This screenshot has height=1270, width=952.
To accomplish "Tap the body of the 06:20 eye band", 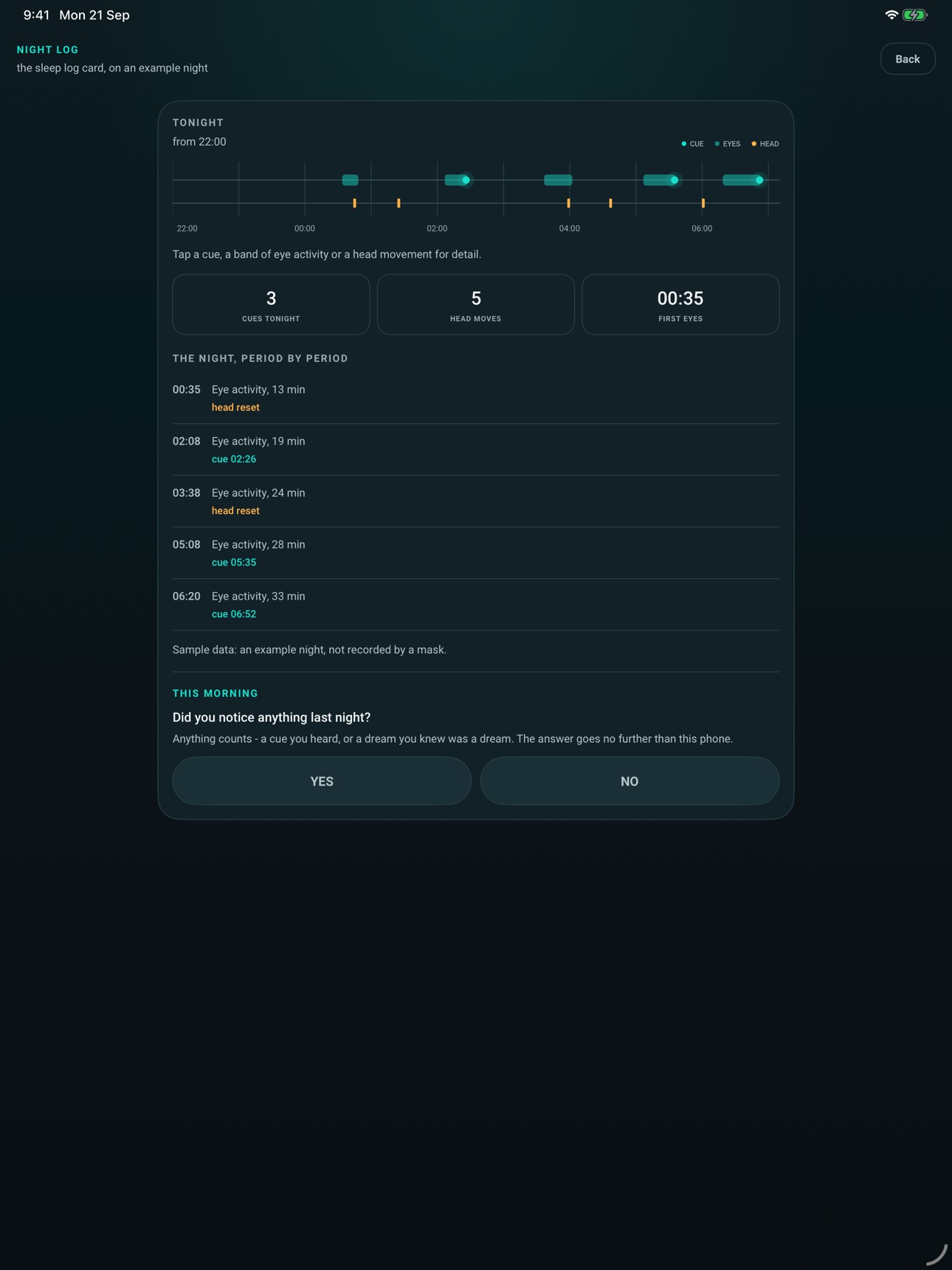I will pyautogui.click(x=738, y=180).
